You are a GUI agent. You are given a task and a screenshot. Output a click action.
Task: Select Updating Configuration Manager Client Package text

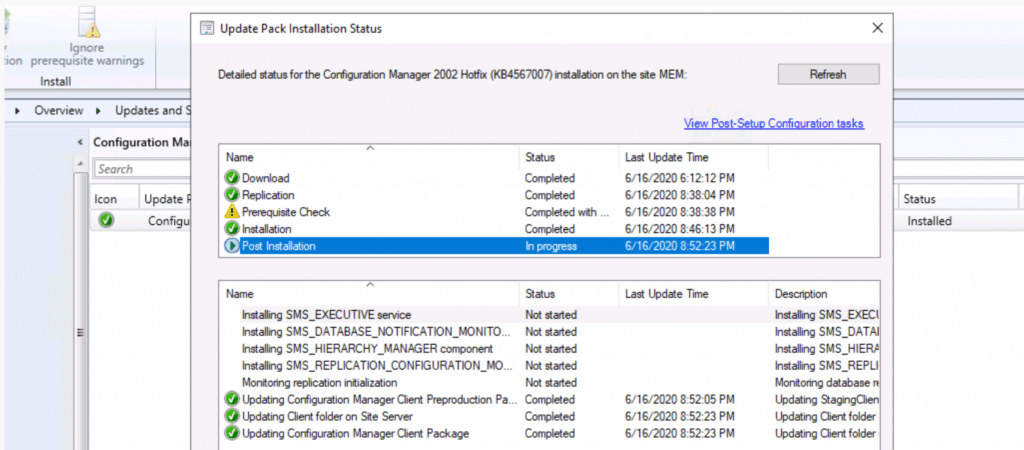(355, 433)
